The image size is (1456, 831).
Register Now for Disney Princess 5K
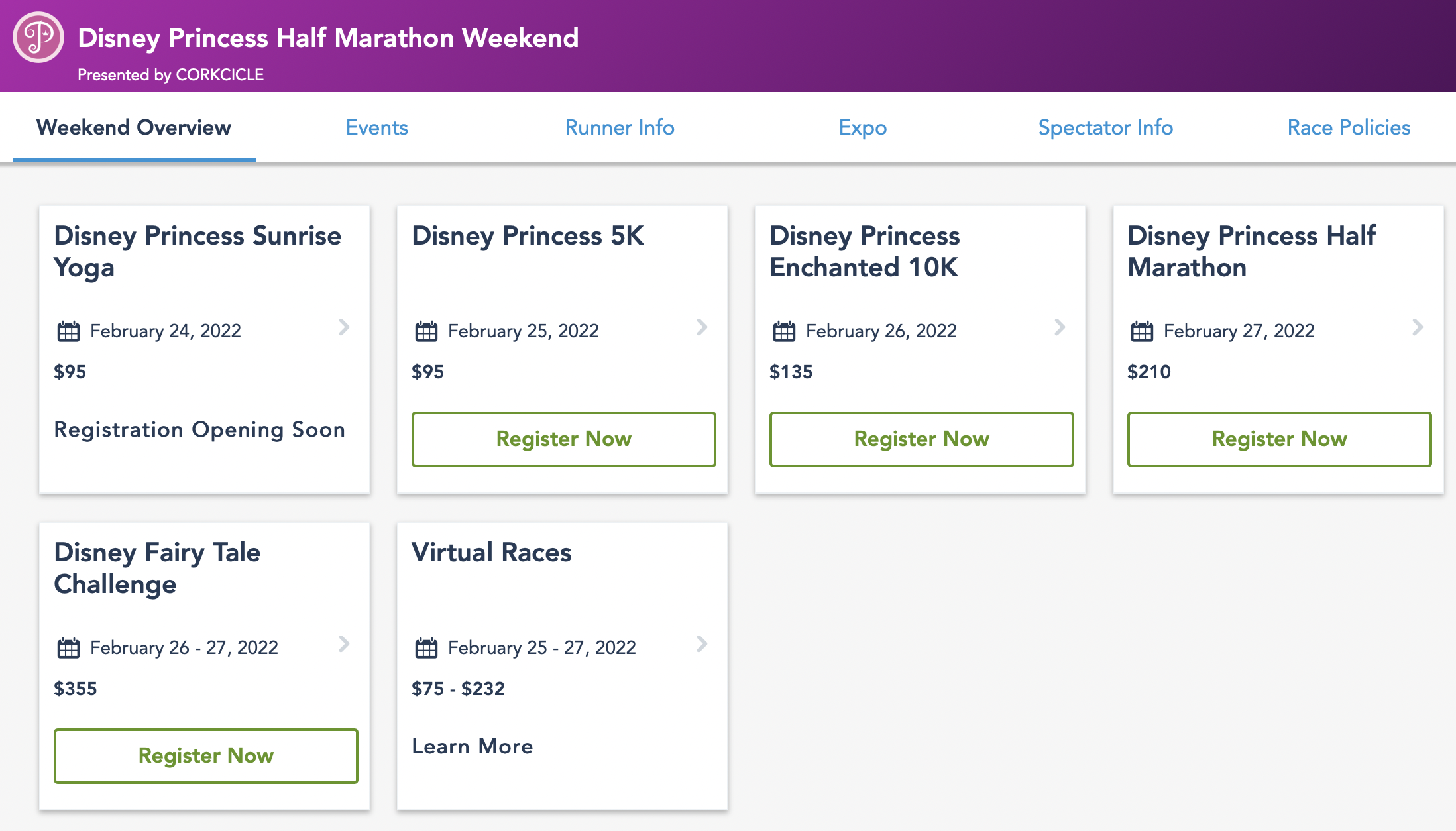tap(563, 439)
